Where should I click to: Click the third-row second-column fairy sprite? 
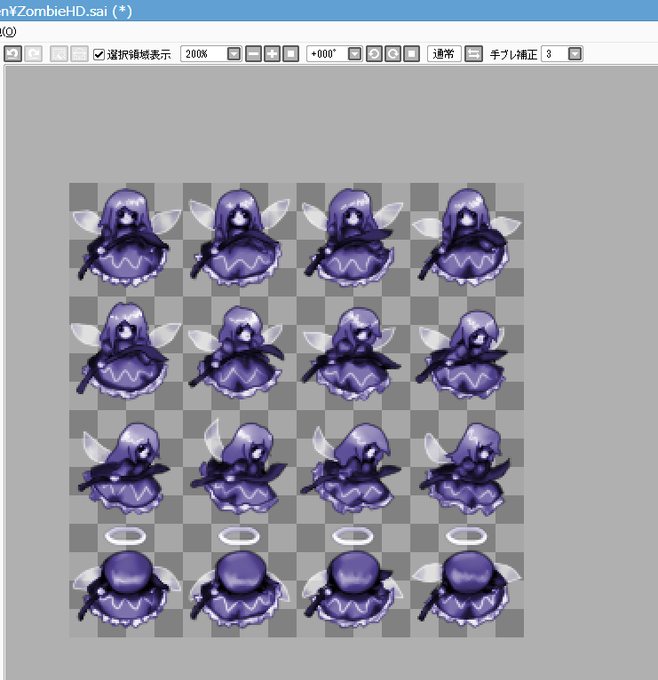(239, 467)
